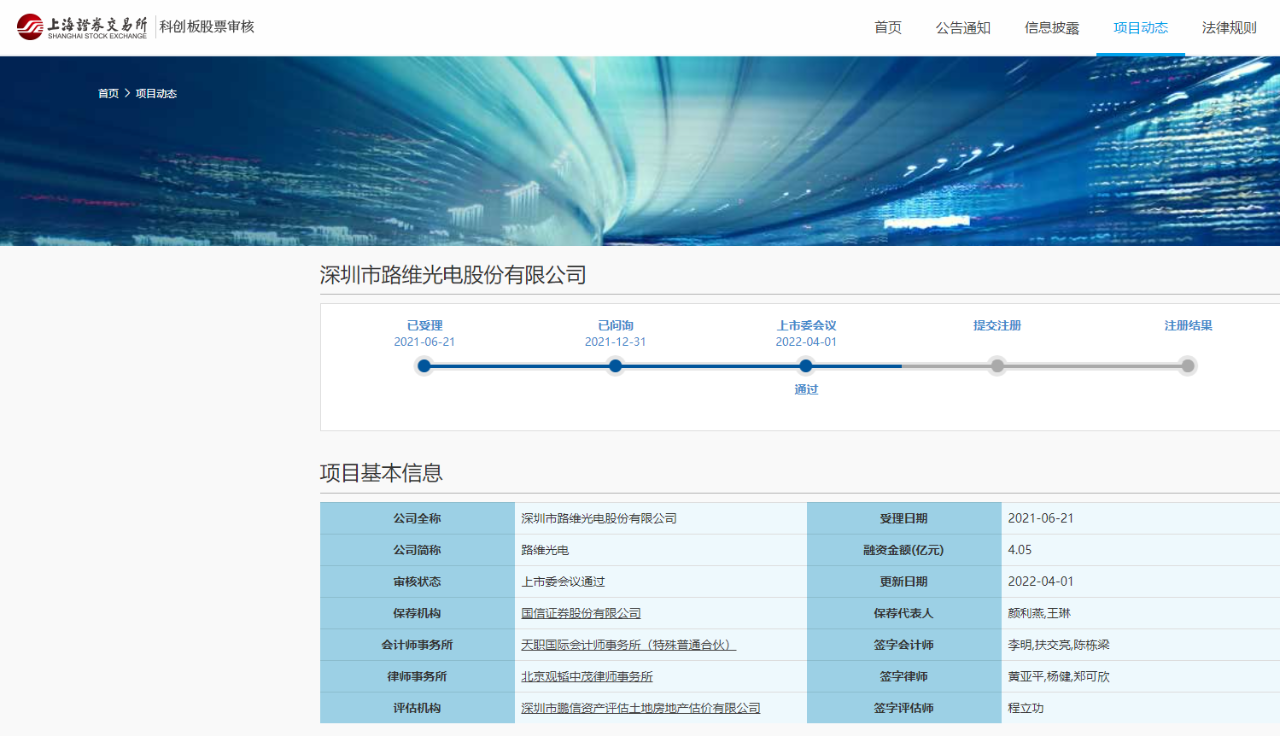The image size is (1280, 736).
Task: Click the Shanghai Stock Exchange logo
Action: [x=82, y=27]
